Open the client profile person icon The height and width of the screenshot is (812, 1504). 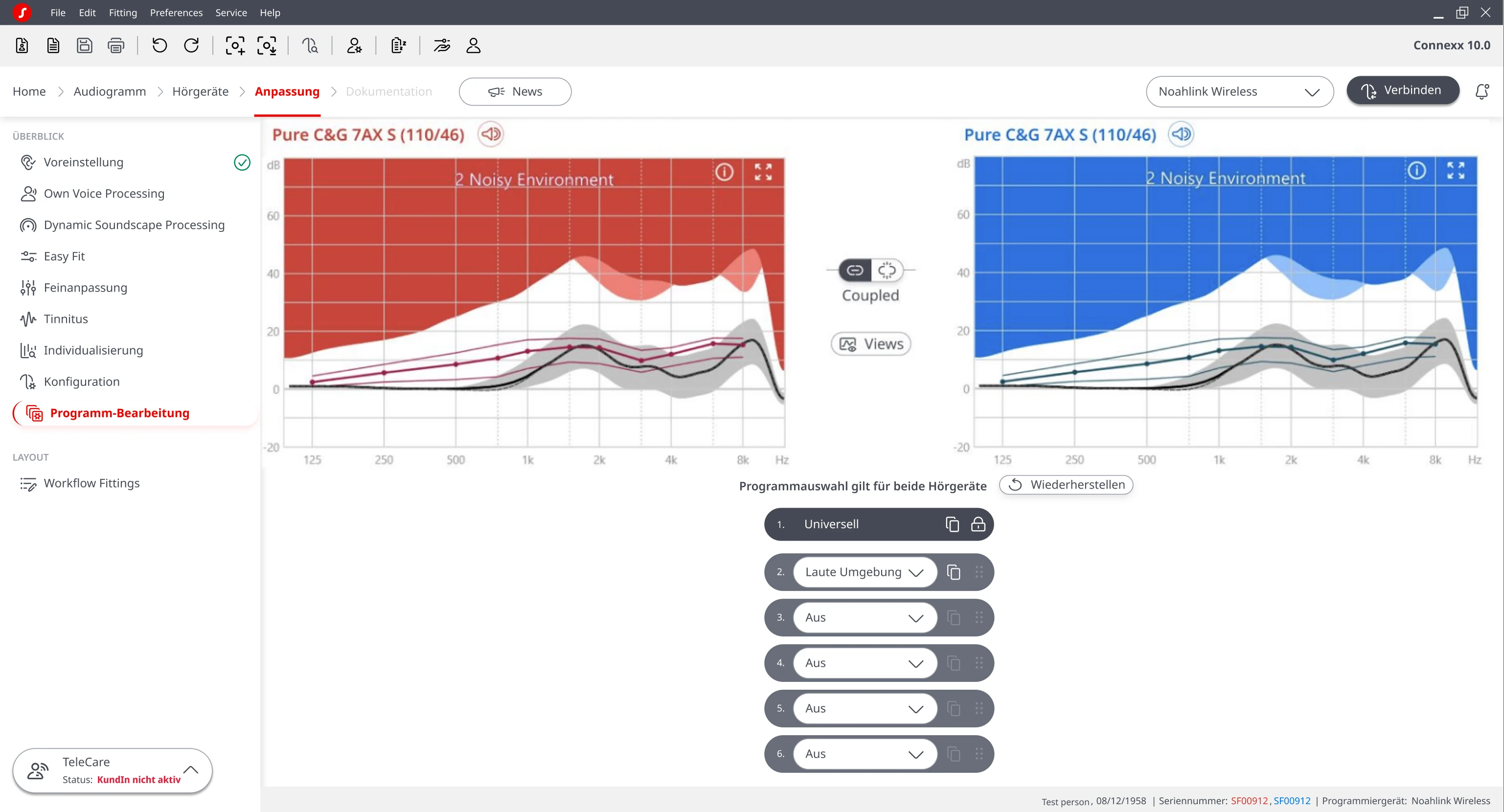coord(474,45)
